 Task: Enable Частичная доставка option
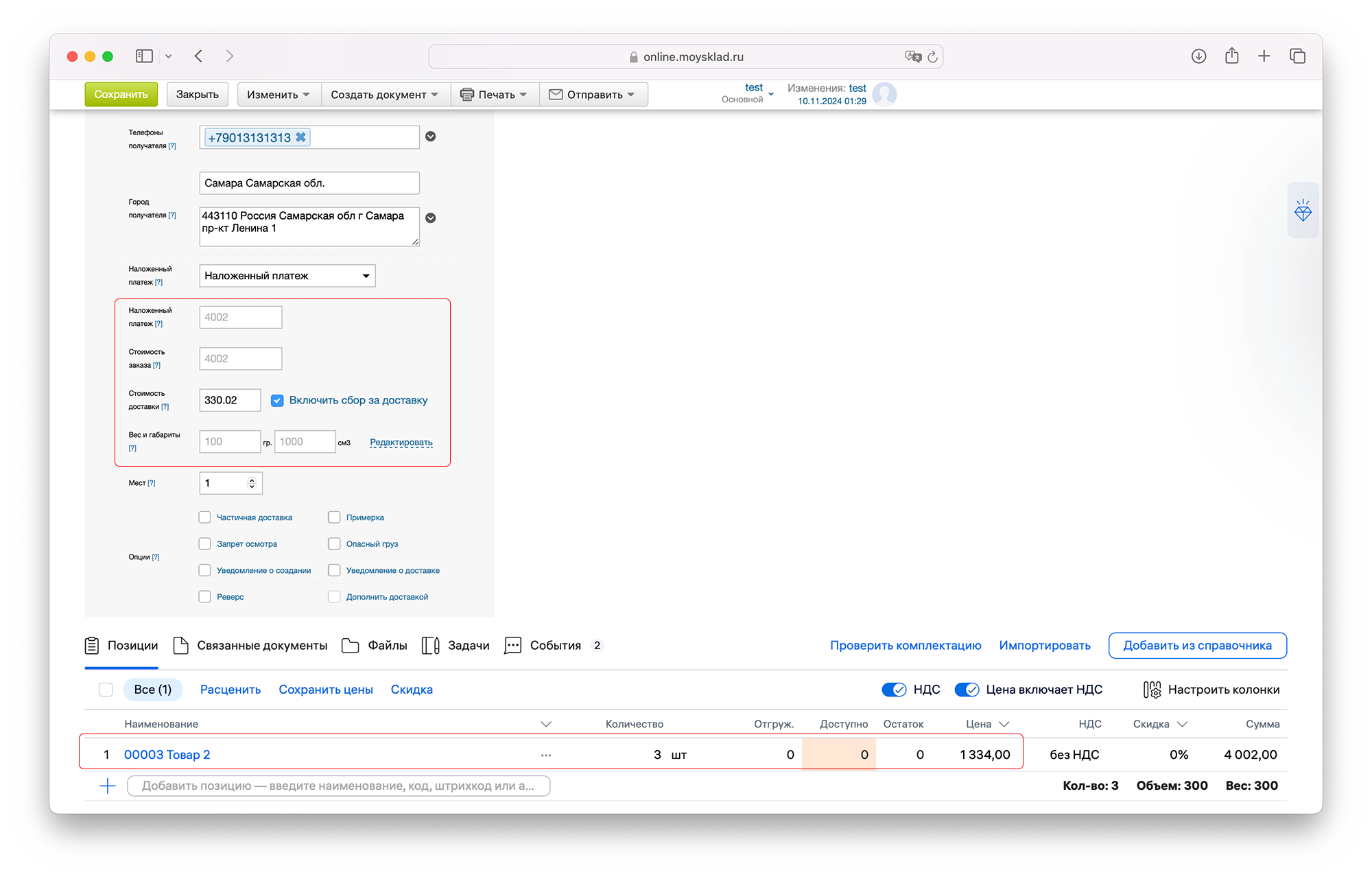[204, 517]
